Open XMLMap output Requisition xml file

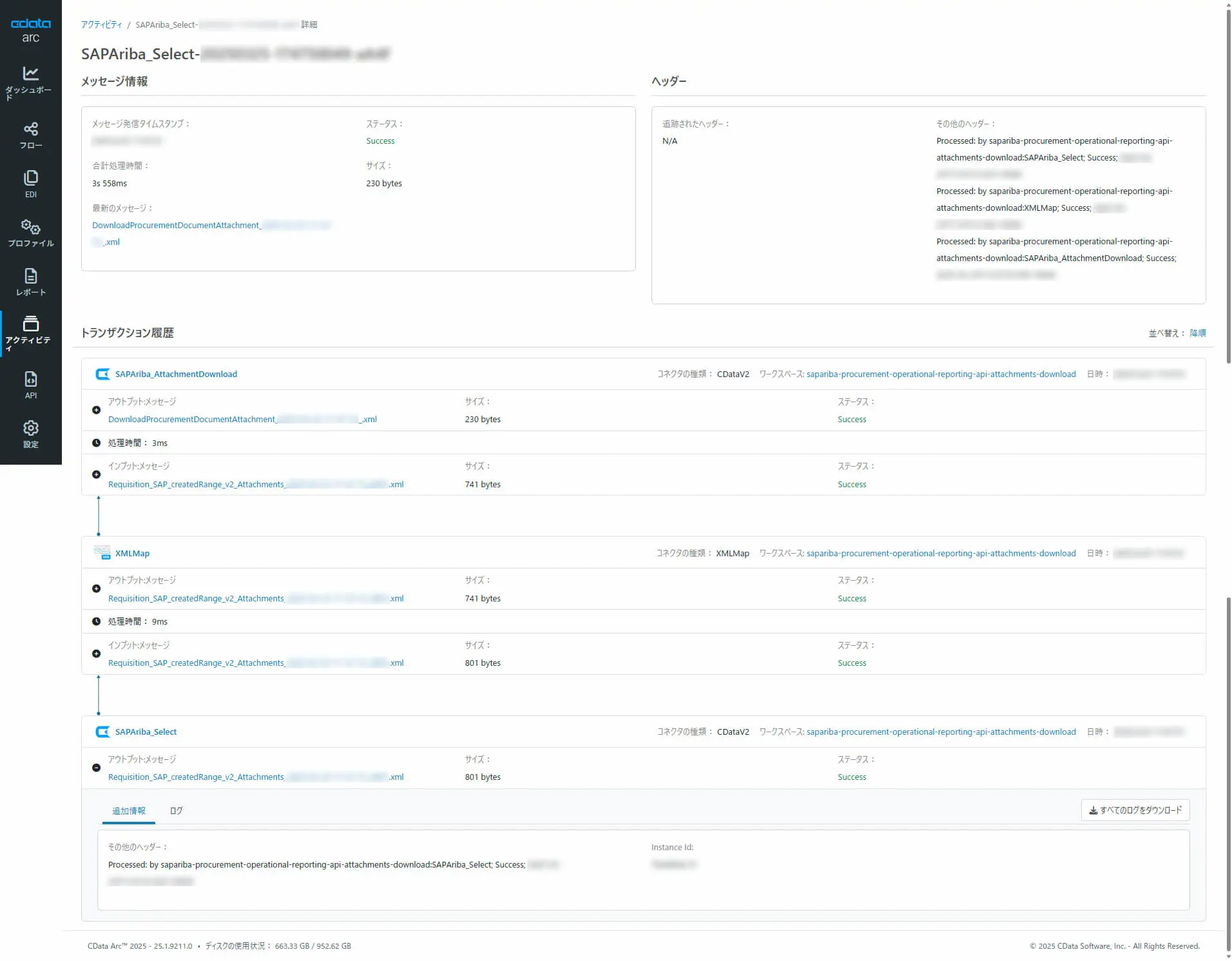[256, 599]
